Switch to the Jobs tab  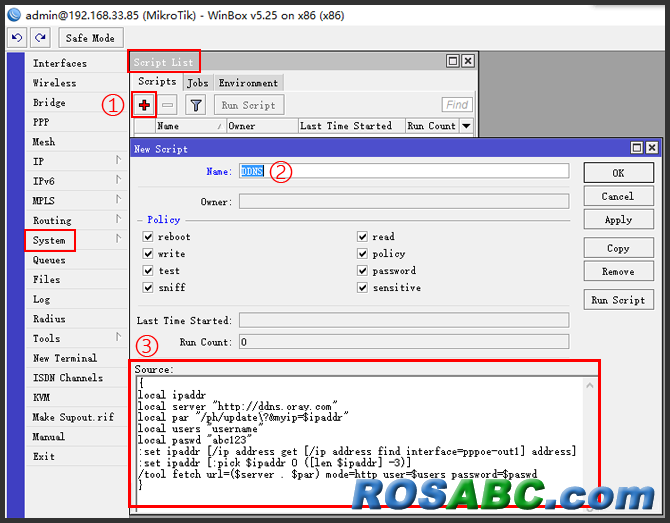point(197,83)
